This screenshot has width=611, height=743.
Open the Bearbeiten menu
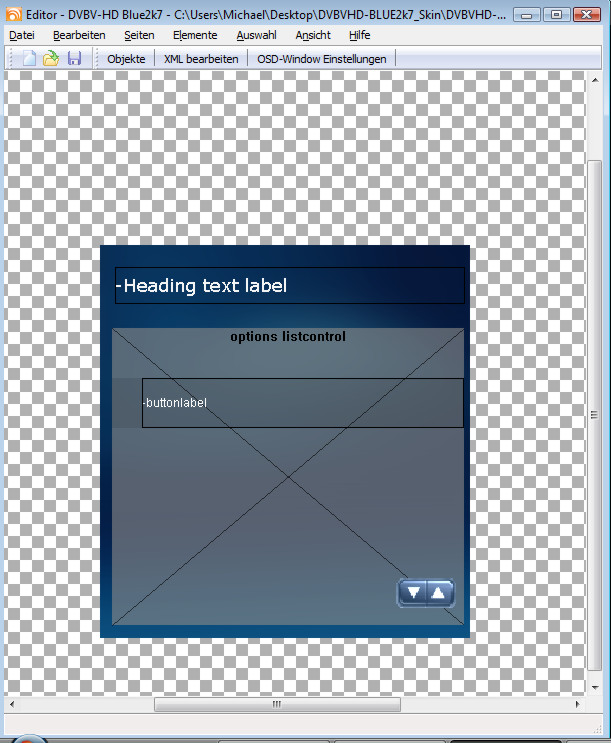[x=79, y=35]
